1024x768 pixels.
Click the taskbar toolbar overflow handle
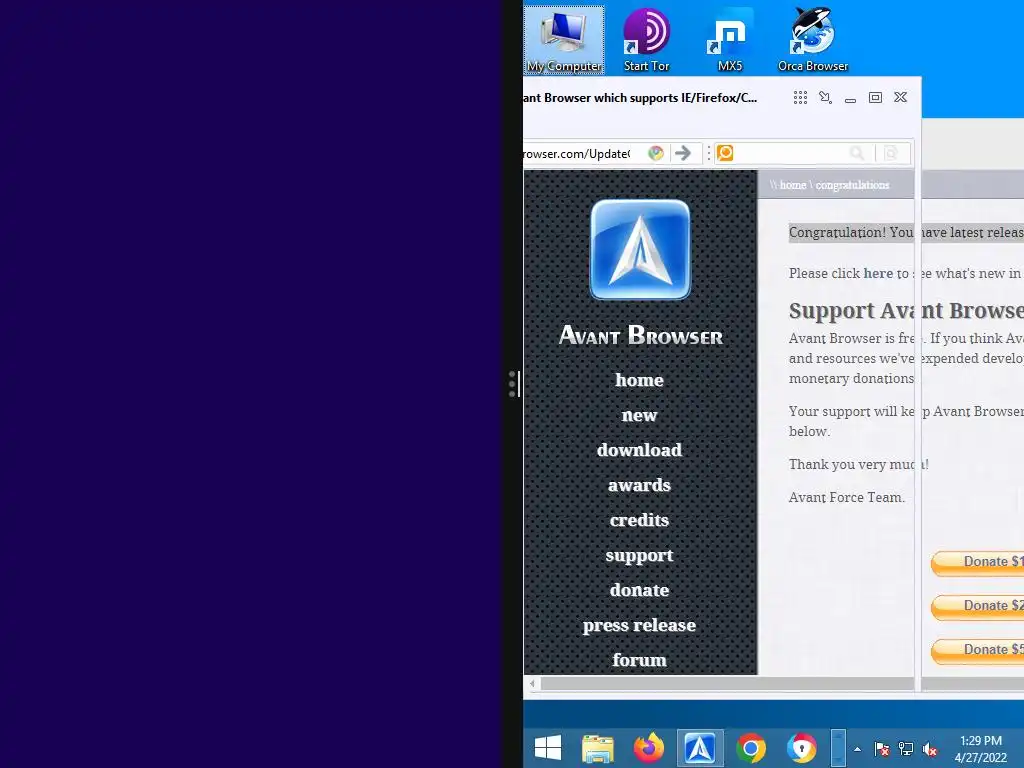[x=839, y=748]
